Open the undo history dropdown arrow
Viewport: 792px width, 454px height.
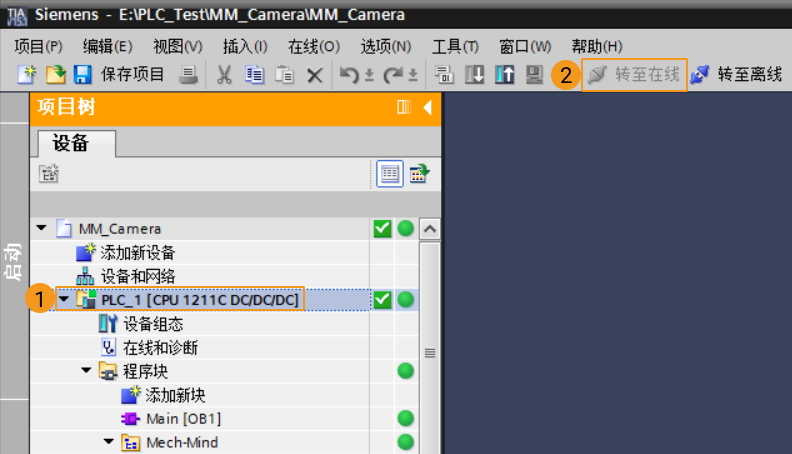point(369,75)
